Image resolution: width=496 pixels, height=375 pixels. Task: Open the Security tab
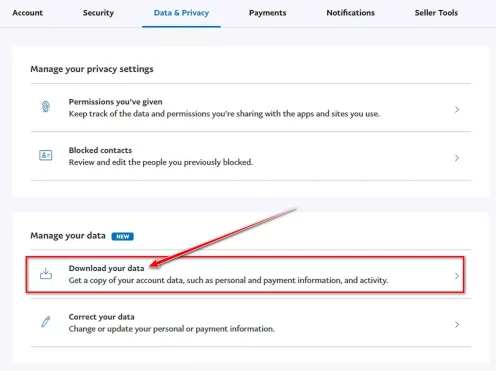tap(98, 13)
